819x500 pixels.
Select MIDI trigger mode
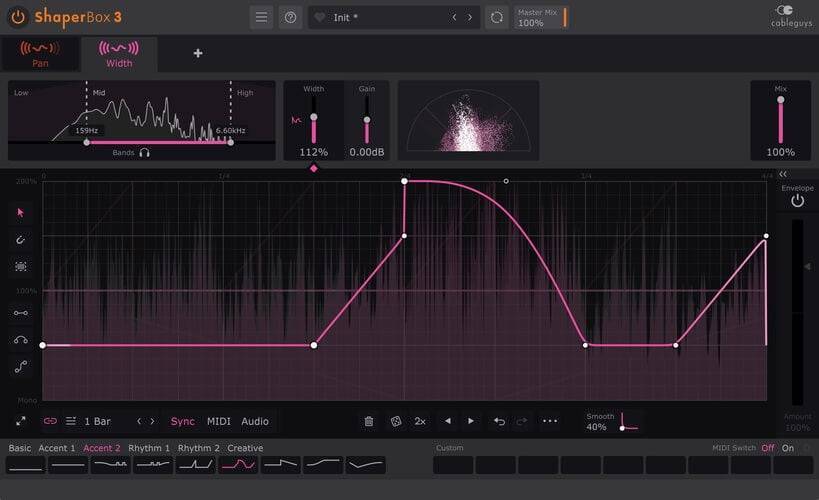coord(218,421)
